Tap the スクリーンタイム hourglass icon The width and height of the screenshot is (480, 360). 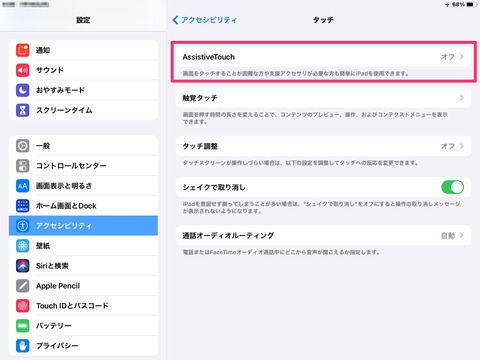[x=23, y=110]
